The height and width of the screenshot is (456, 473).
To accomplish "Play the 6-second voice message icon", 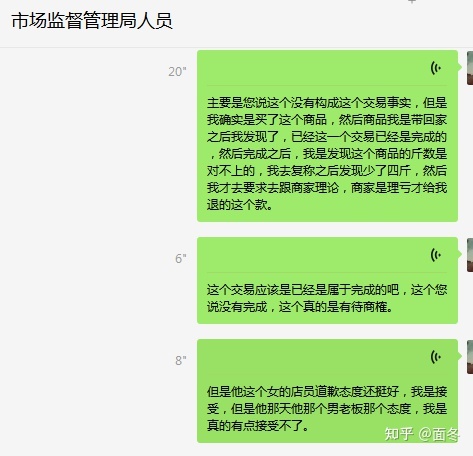I will pos(436,255).
